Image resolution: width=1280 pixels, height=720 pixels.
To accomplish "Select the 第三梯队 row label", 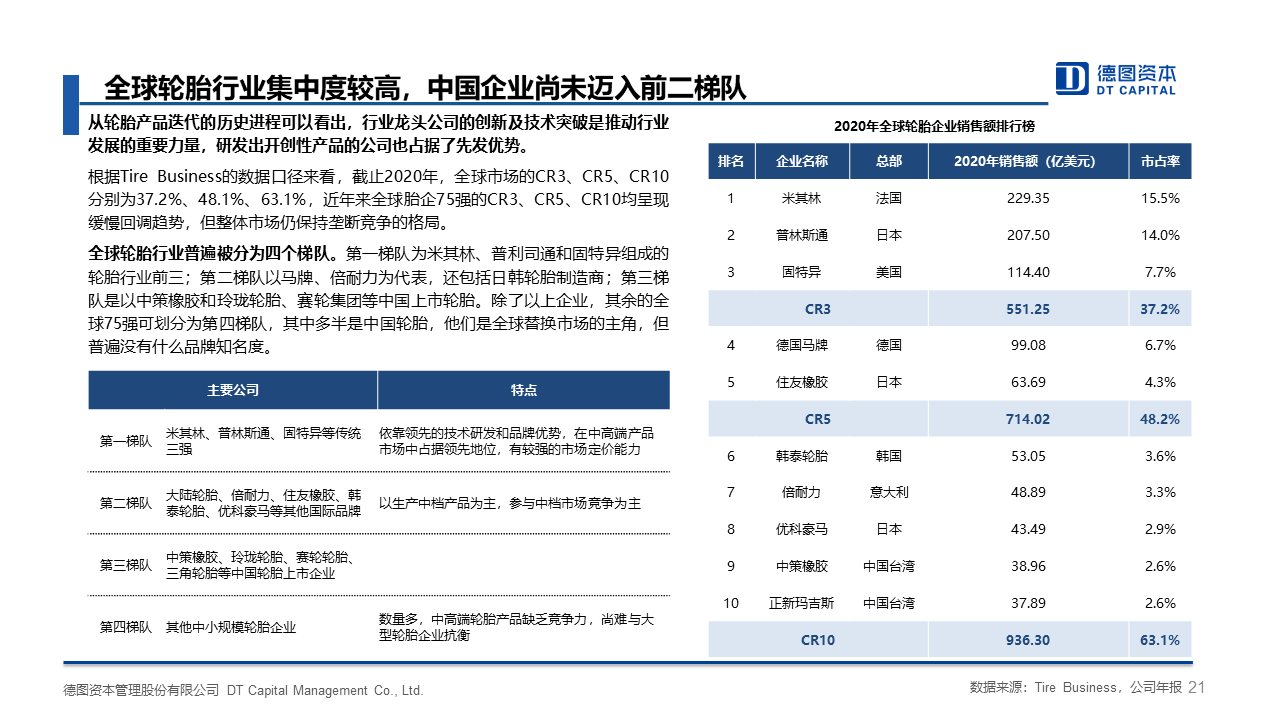I will tap(126, 565).
